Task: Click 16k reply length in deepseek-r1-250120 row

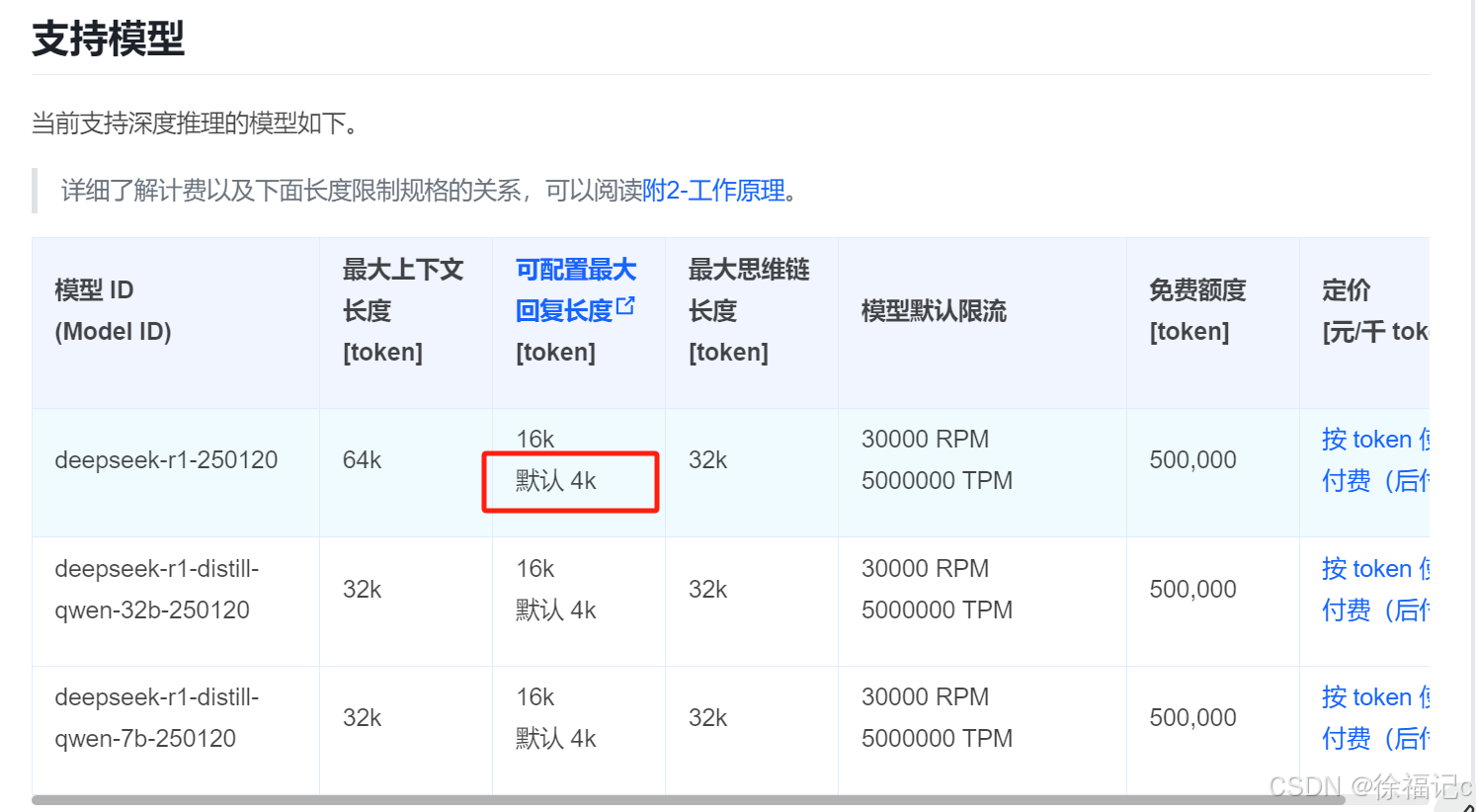Action: tap(534, 439)
